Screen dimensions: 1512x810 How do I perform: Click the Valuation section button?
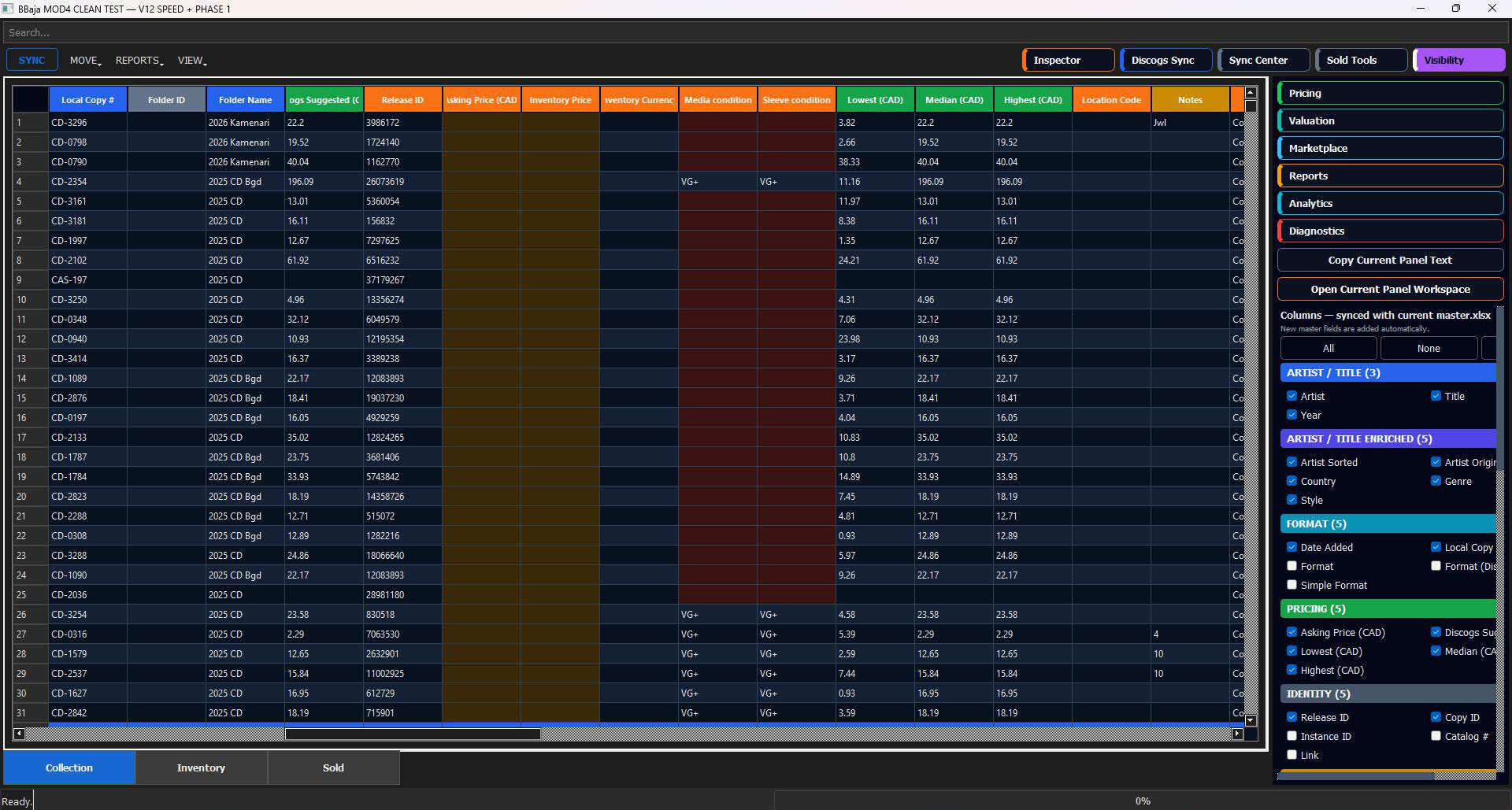(1390, 120)
